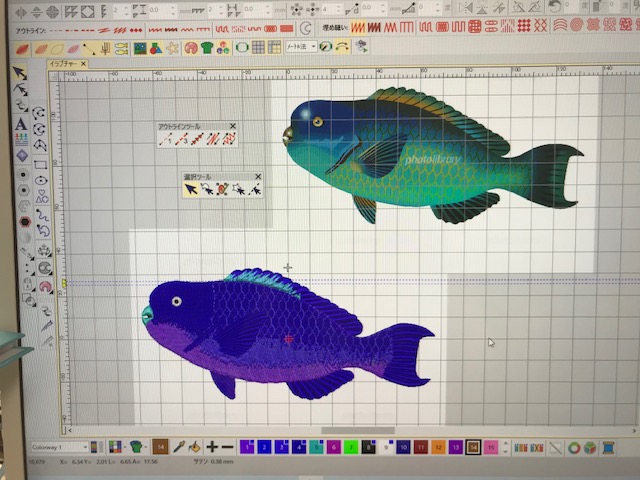This screenshot has height=480, width=640.
Task: Select bright green color swatch 7
Action: 351,447
